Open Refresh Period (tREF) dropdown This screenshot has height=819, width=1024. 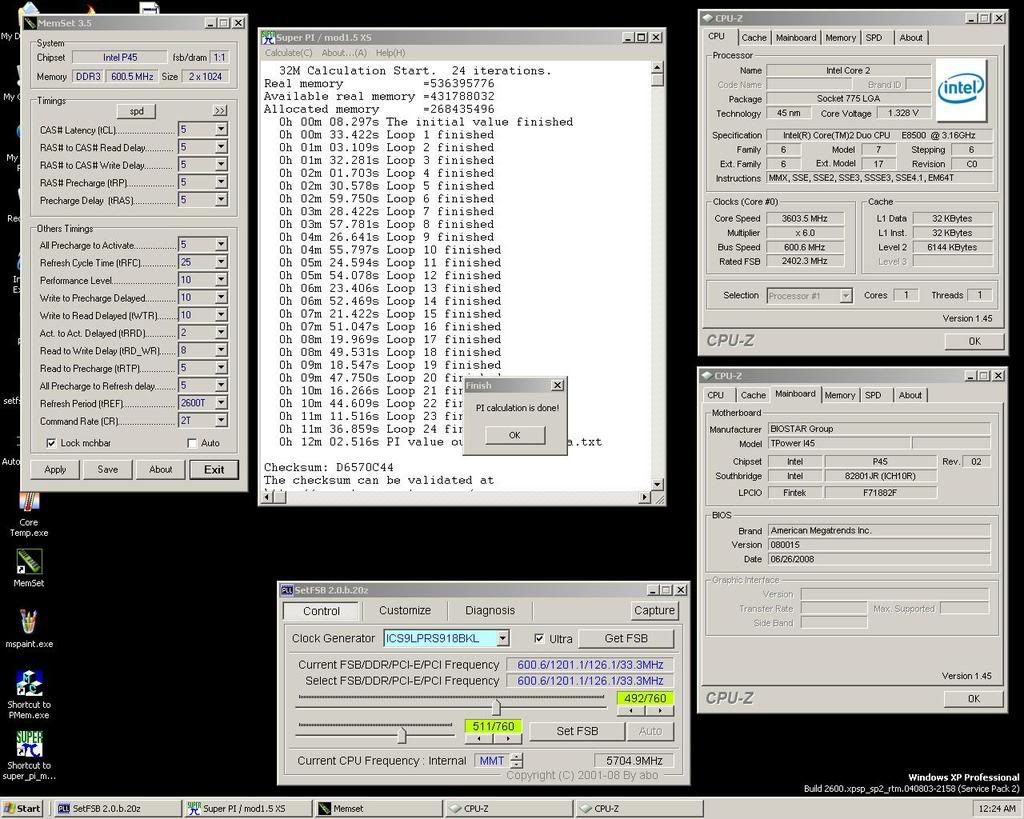pyautogui.click(x=221, y=403)
